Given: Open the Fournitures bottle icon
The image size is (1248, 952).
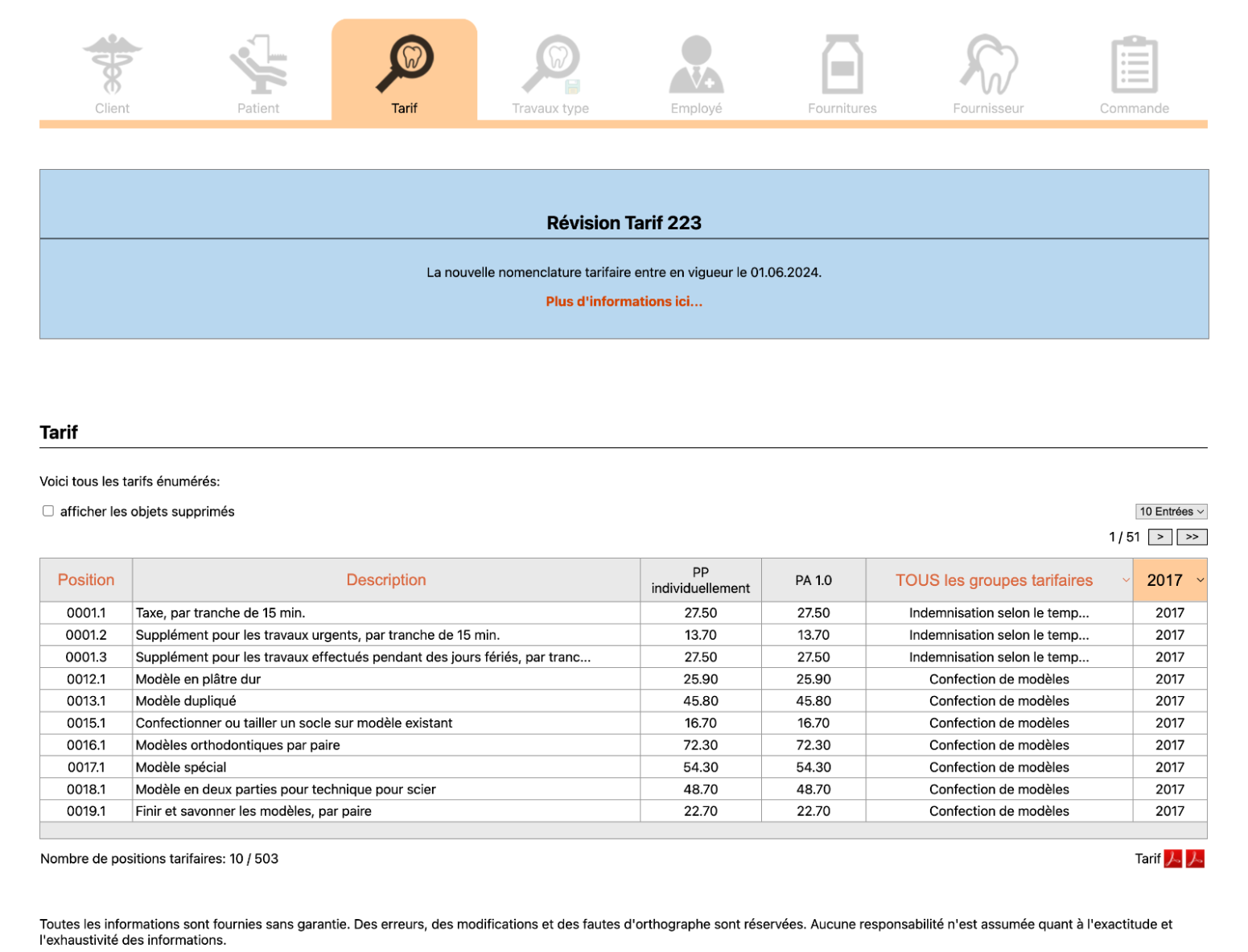Looking at the screenshot, I should [842, 64].
